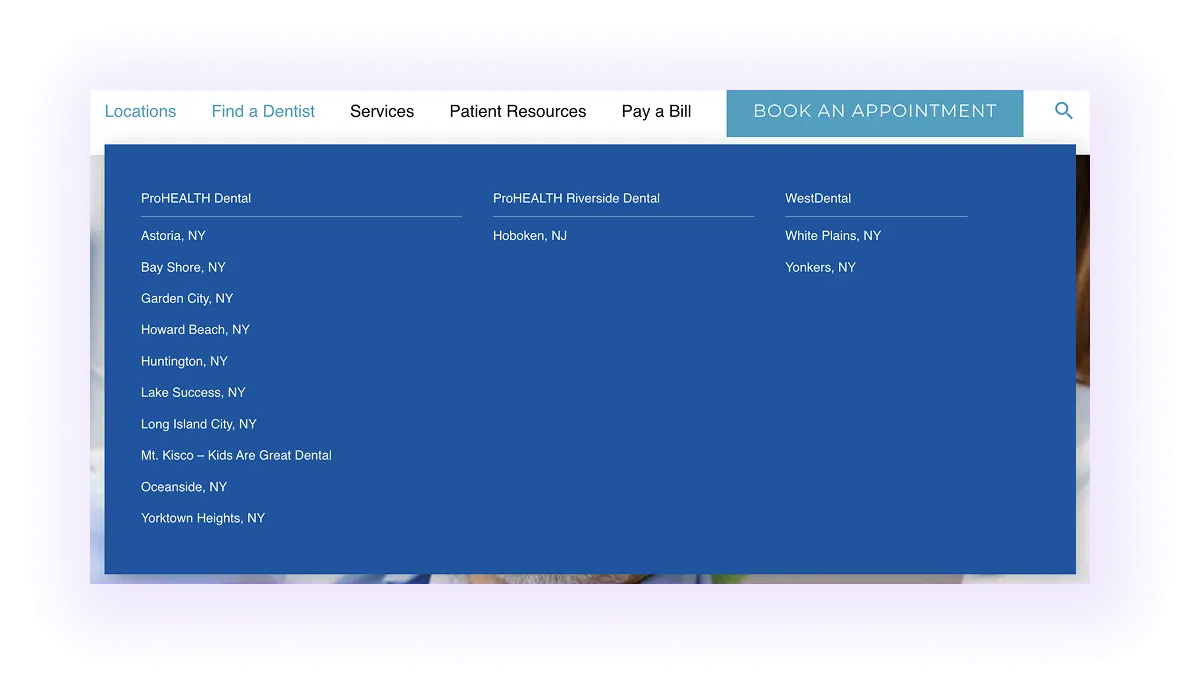This screenshot has width=1200, height=694.
Task: Open the Patient Resources menu
Action: coord(518,111)
